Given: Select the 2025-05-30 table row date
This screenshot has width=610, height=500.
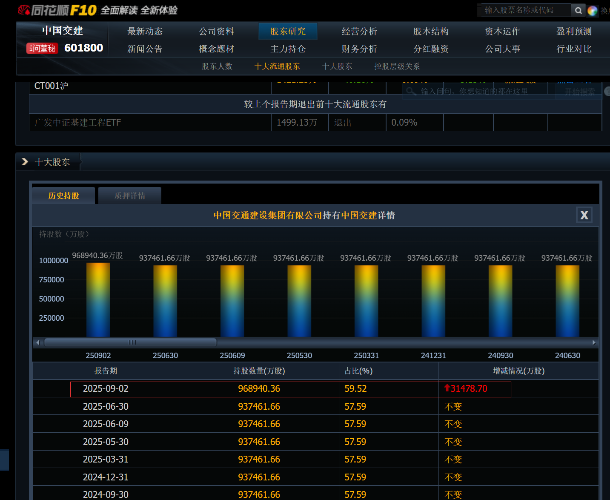Looking at the screenshot, I should tap(105, 442).
